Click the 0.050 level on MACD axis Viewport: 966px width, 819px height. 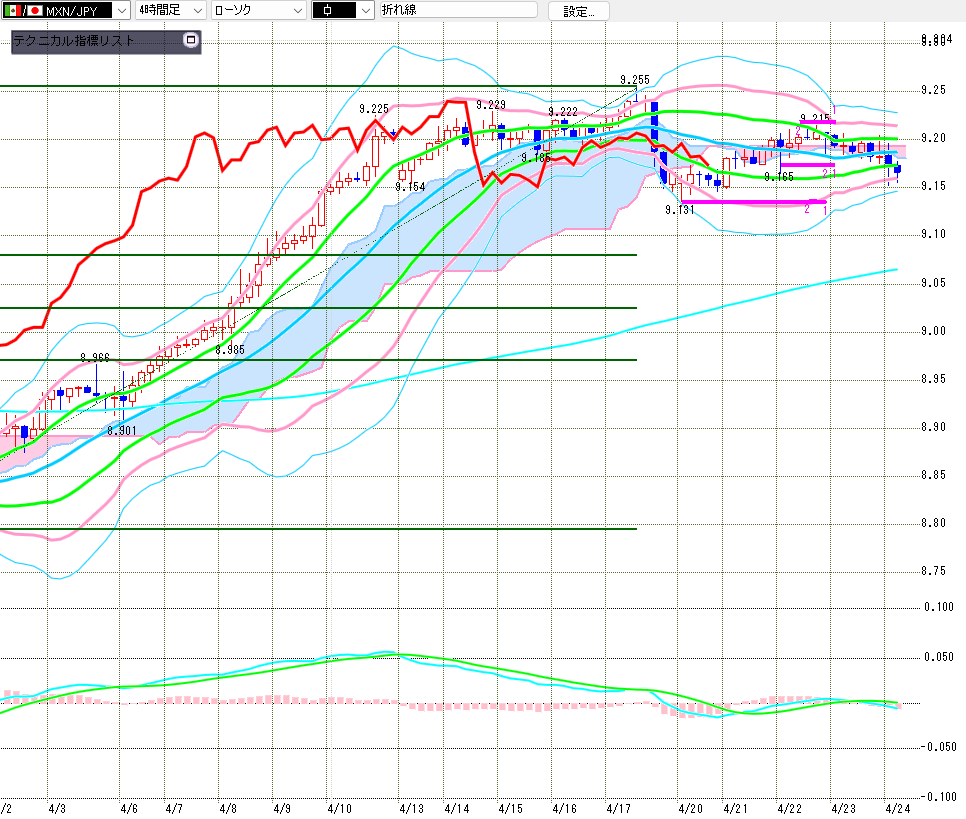(x=938, y=657)
